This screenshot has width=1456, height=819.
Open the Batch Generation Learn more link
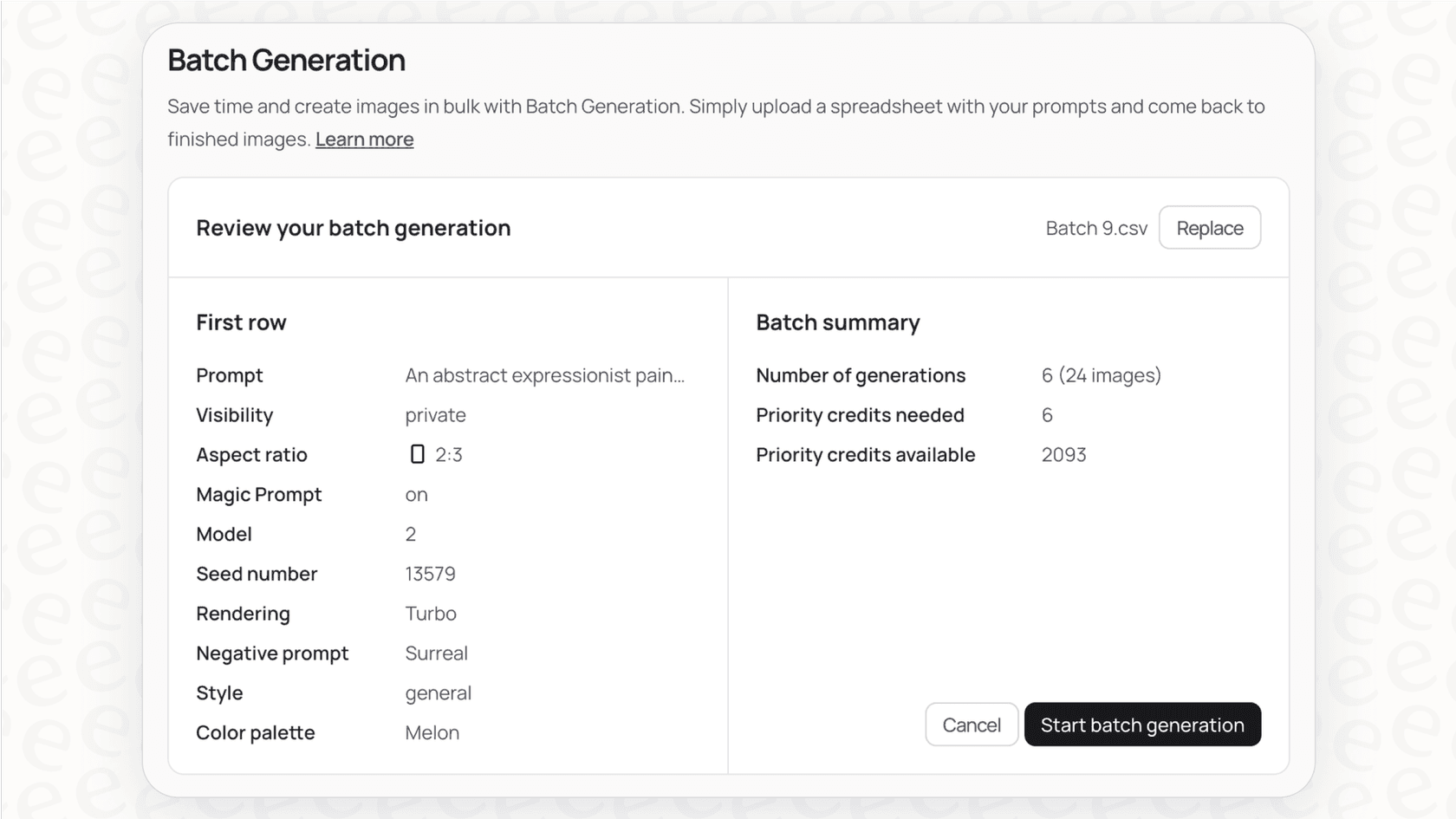pyautogui.click(x=364, y=139)
